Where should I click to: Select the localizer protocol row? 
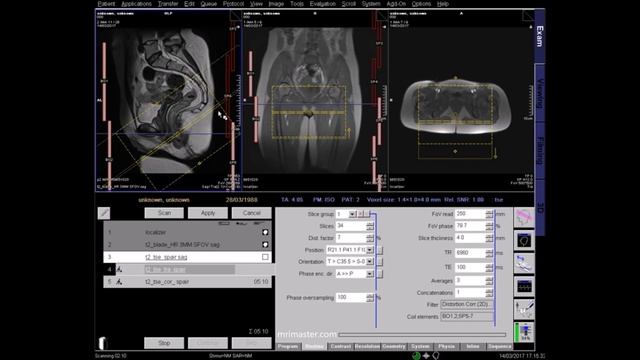coord(187,232)
